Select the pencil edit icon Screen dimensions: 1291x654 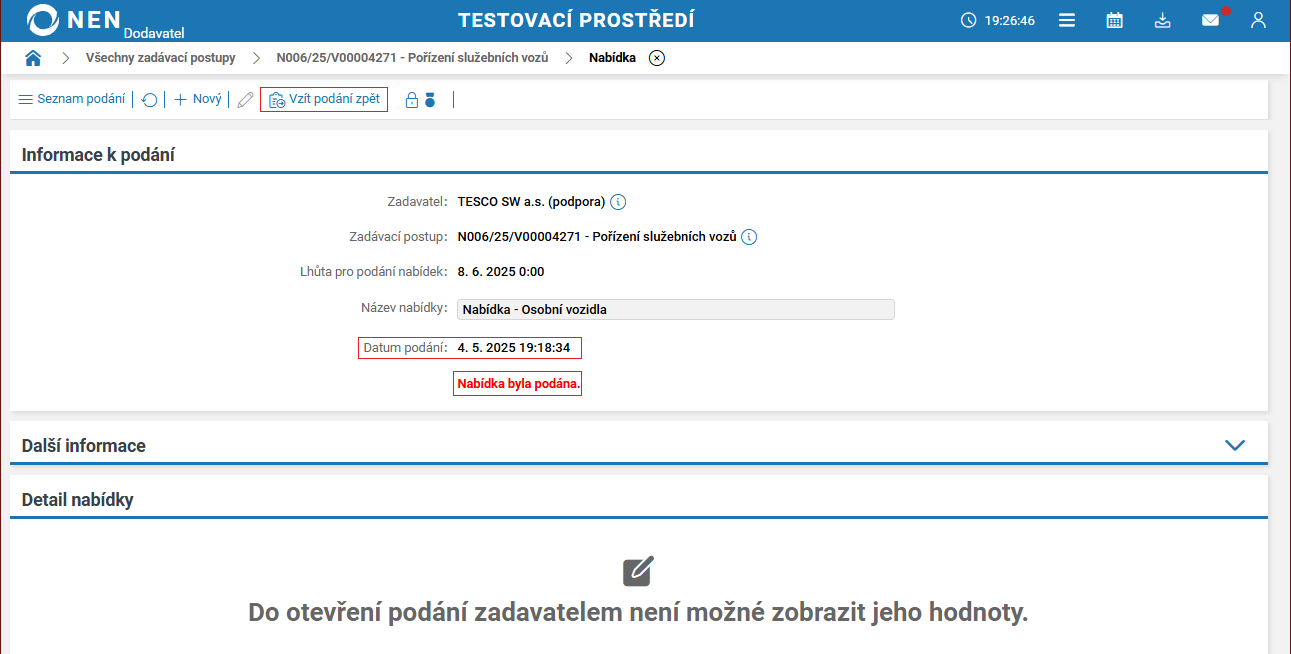[x=244, y=99]
